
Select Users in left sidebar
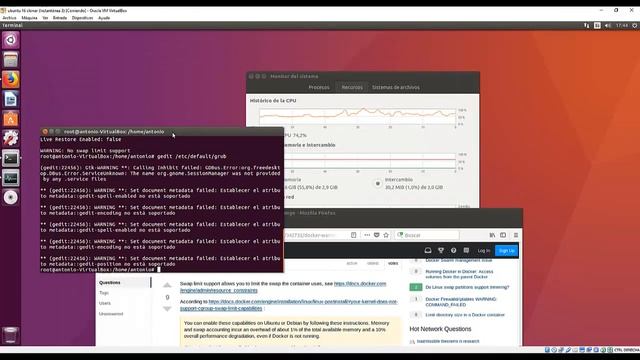tap(104, 303)
